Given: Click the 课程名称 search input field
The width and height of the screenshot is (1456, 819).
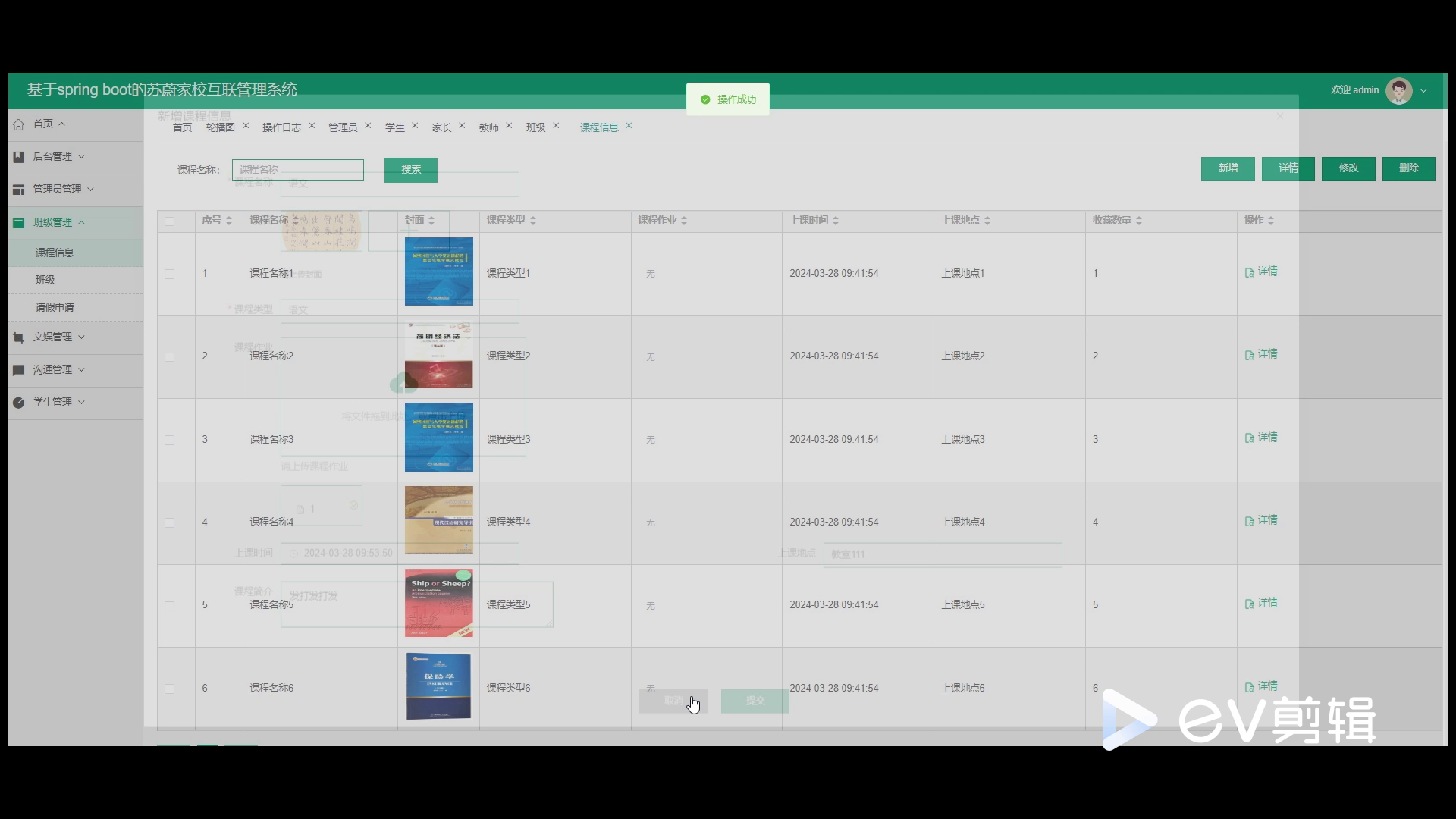Looking at the screenshot, I should point(298,170).
